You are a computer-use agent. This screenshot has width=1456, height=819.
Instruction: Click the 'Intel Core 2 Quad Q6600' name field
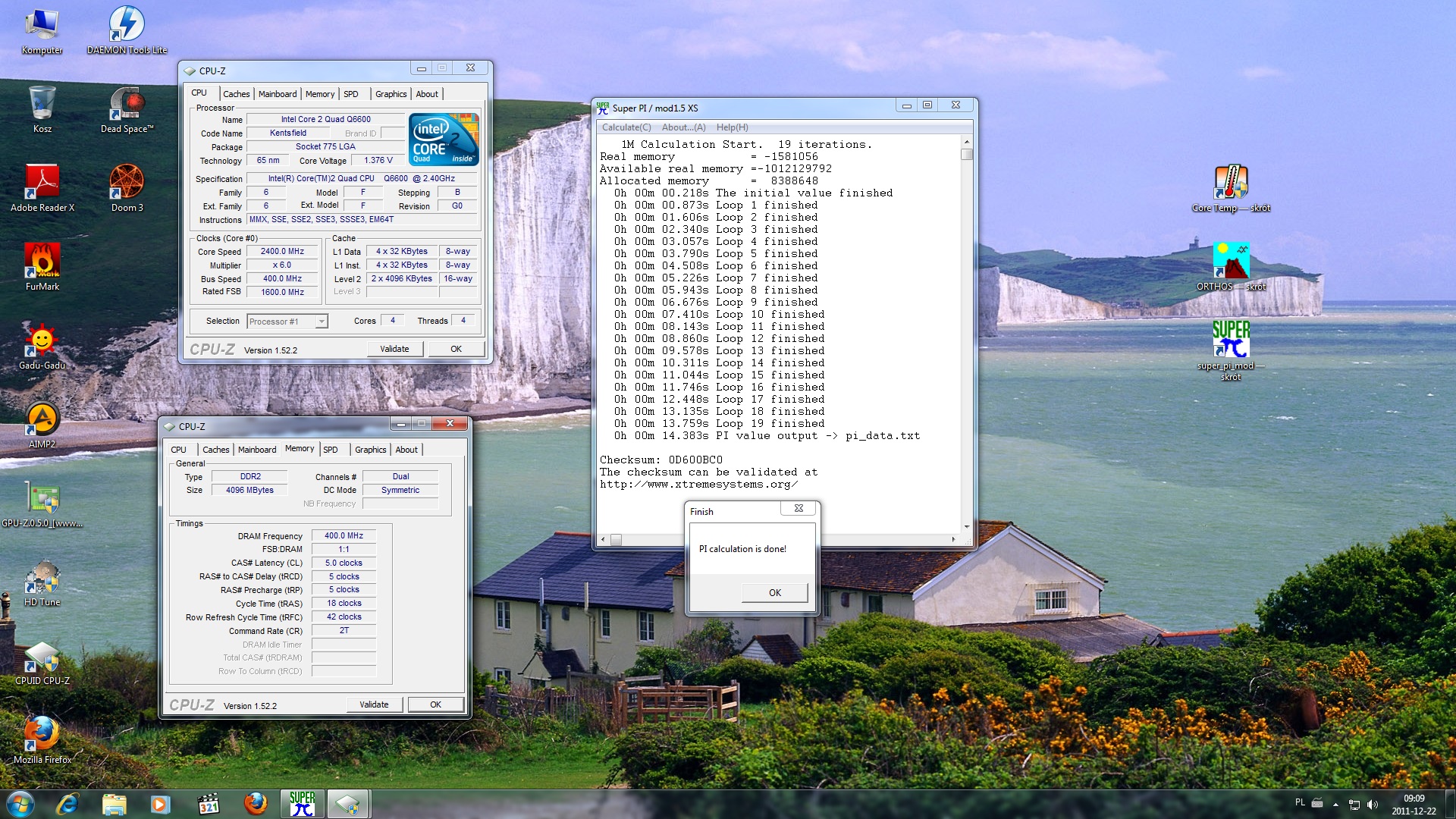[x=325, y=119]
